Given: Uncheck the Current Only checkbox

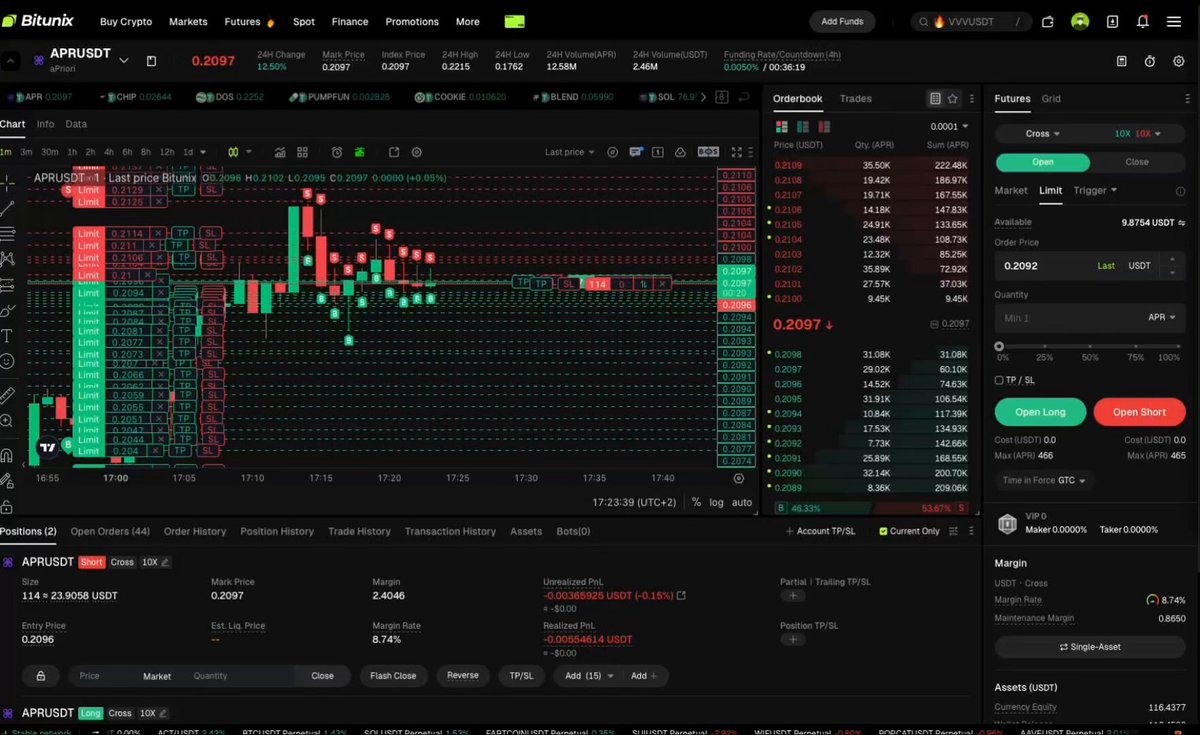Looking at the screenshot, I should [x=883, y=531].
